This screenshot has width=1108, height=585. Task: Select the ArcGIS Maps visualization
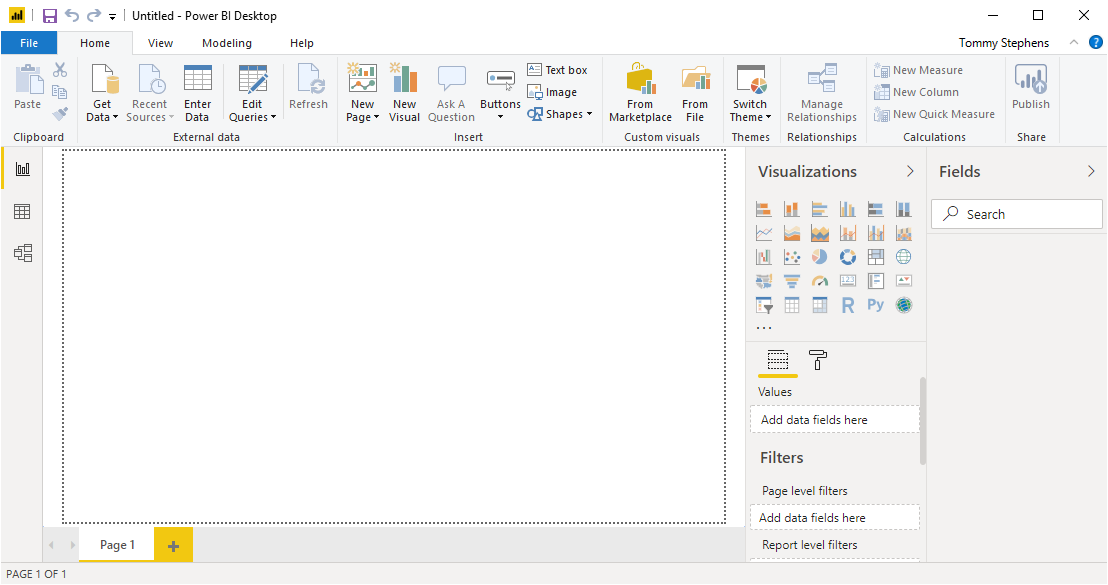click(903, 305)
